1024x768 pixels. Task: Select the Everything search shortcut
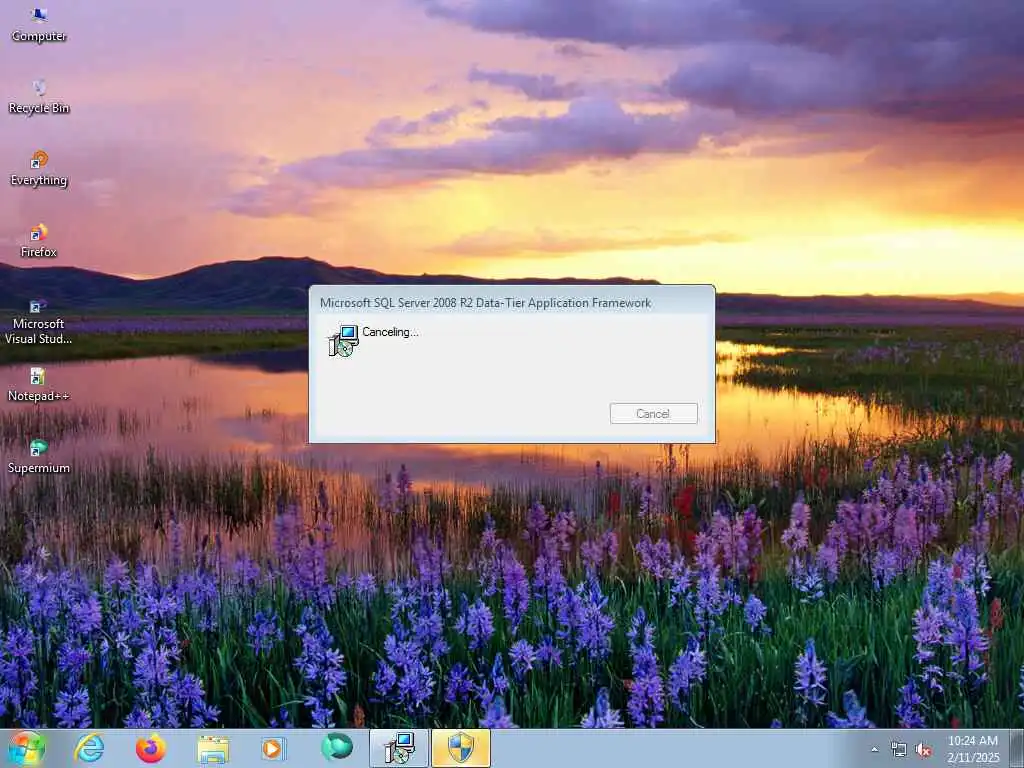(x=39, y=169)
